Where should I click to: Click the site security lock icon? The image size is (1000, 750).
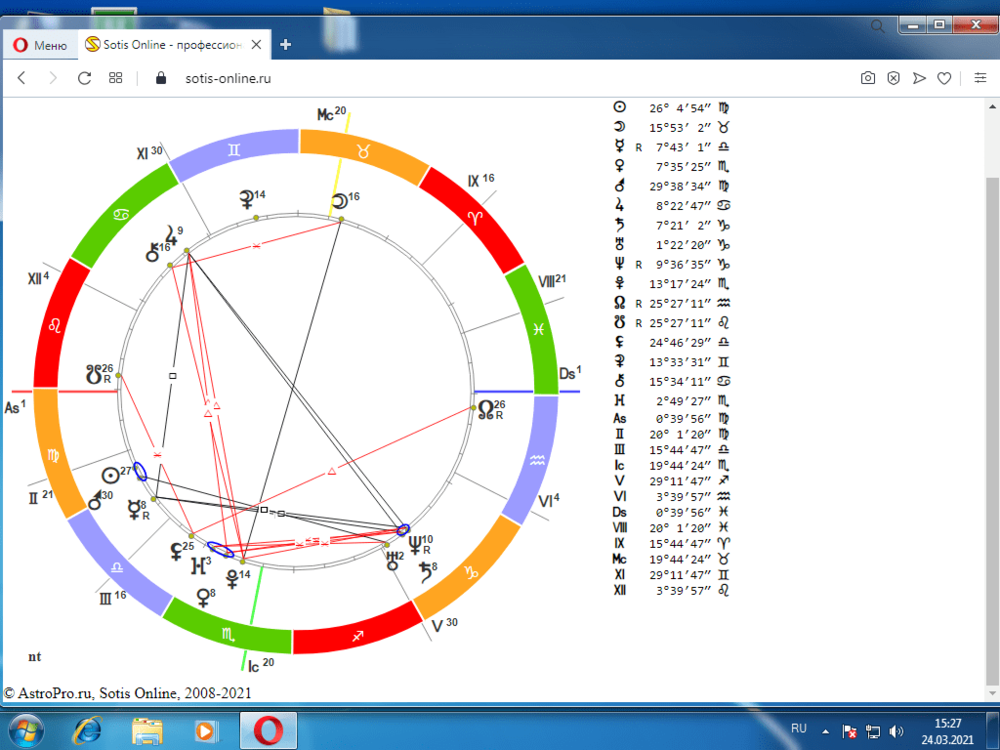coord(161,78)
